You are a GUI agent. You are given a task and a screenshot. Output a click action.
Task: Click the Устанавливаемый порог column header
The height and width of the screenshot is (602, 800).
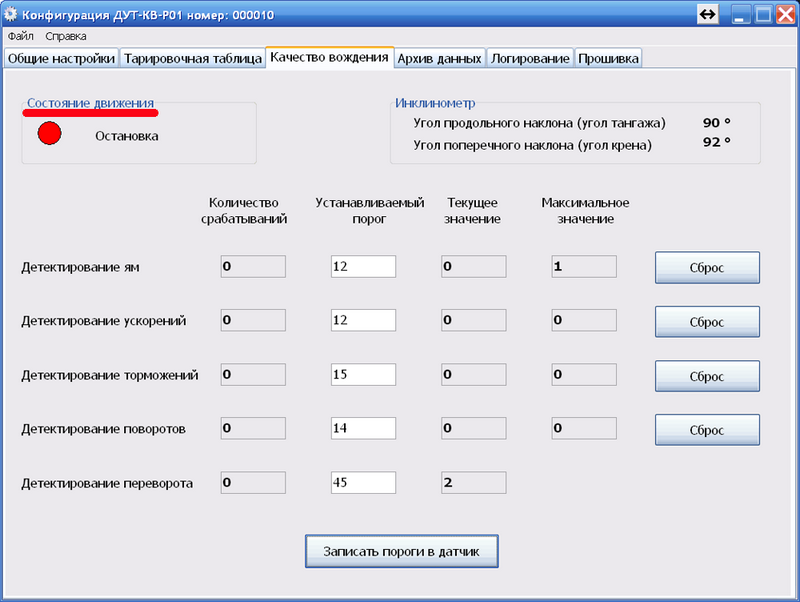coord(369,211)
